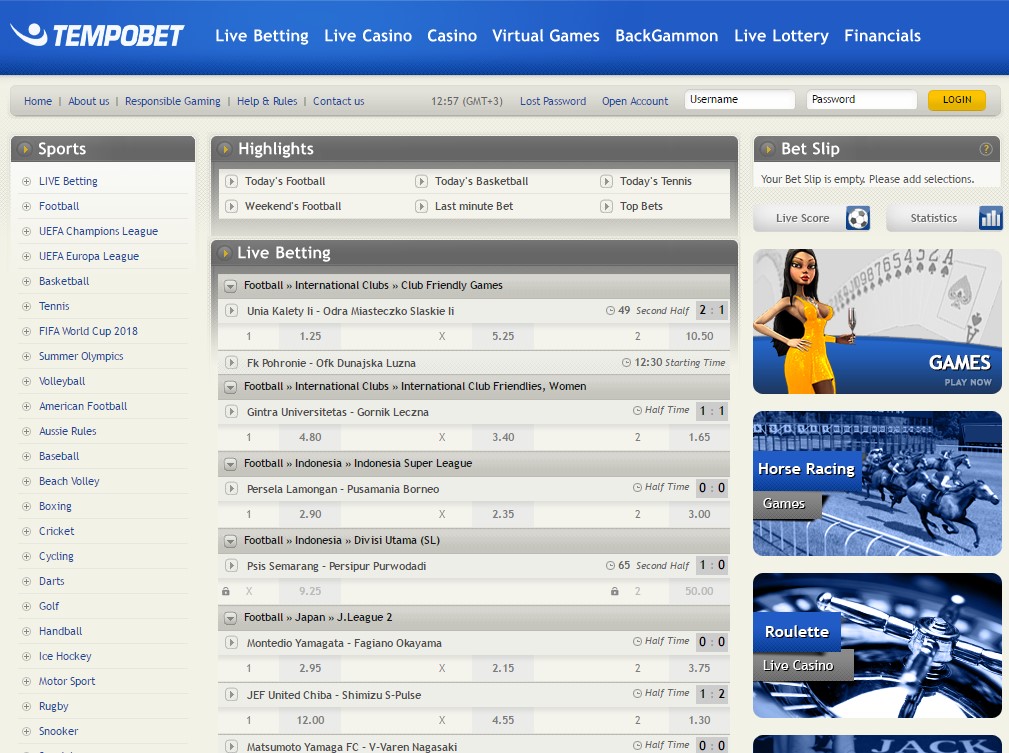
Task: Click play arrow icon beside Today's Football
Action: point(231,181)
